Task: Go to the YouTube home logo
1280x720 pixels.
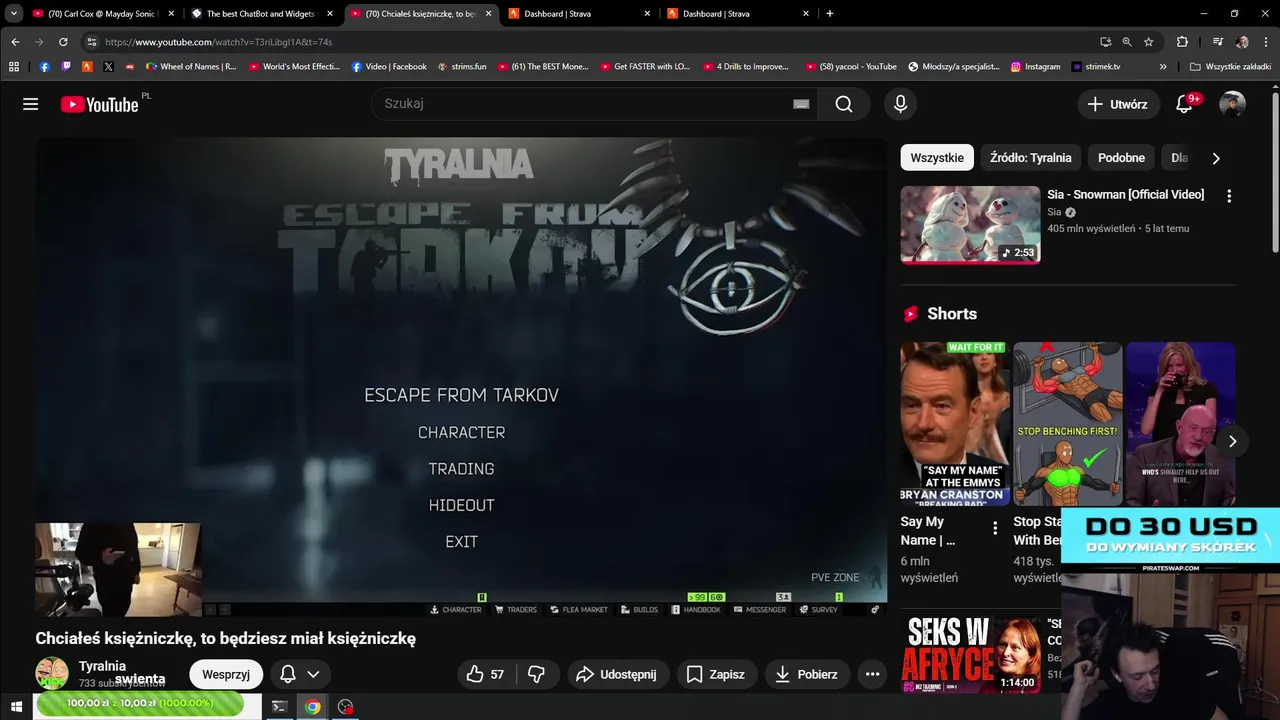Action: coord(99,105)
